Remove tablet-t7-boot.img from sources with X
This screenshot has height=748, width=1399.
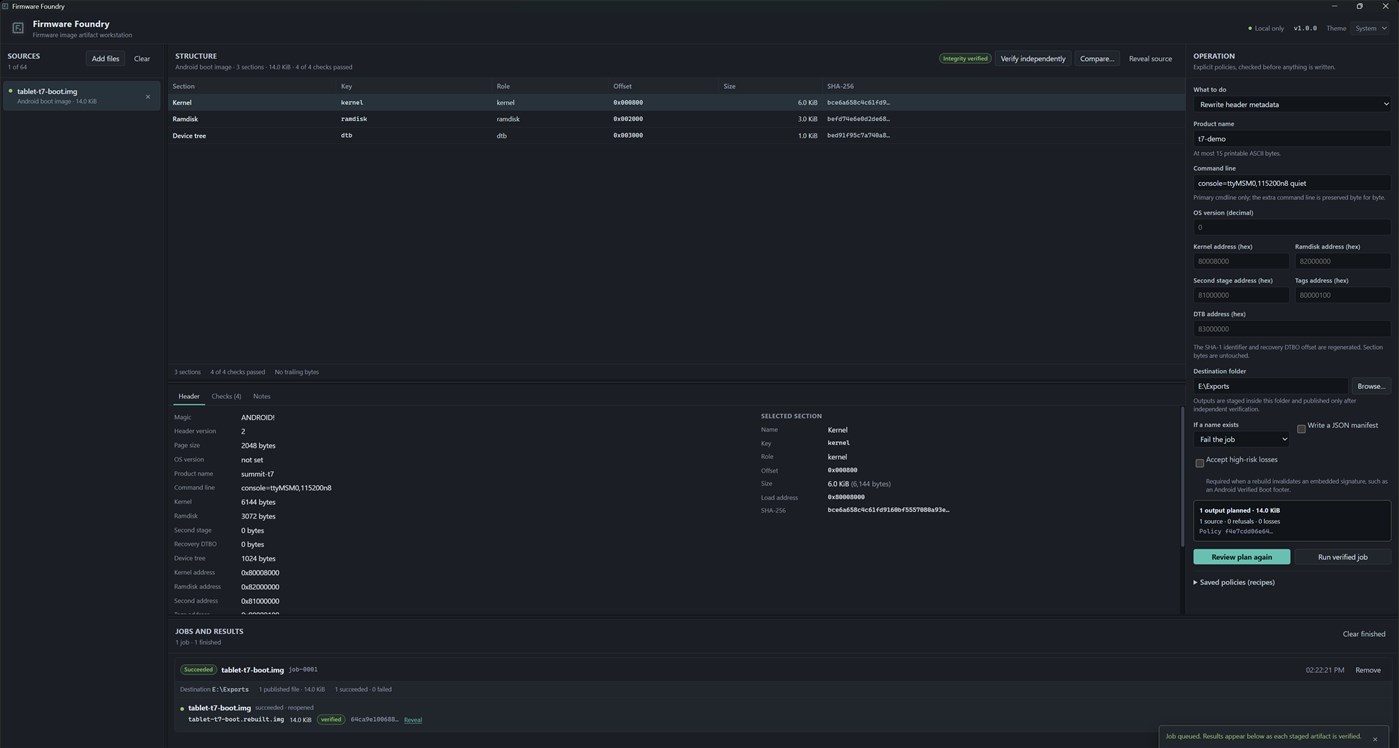(148, 97)
